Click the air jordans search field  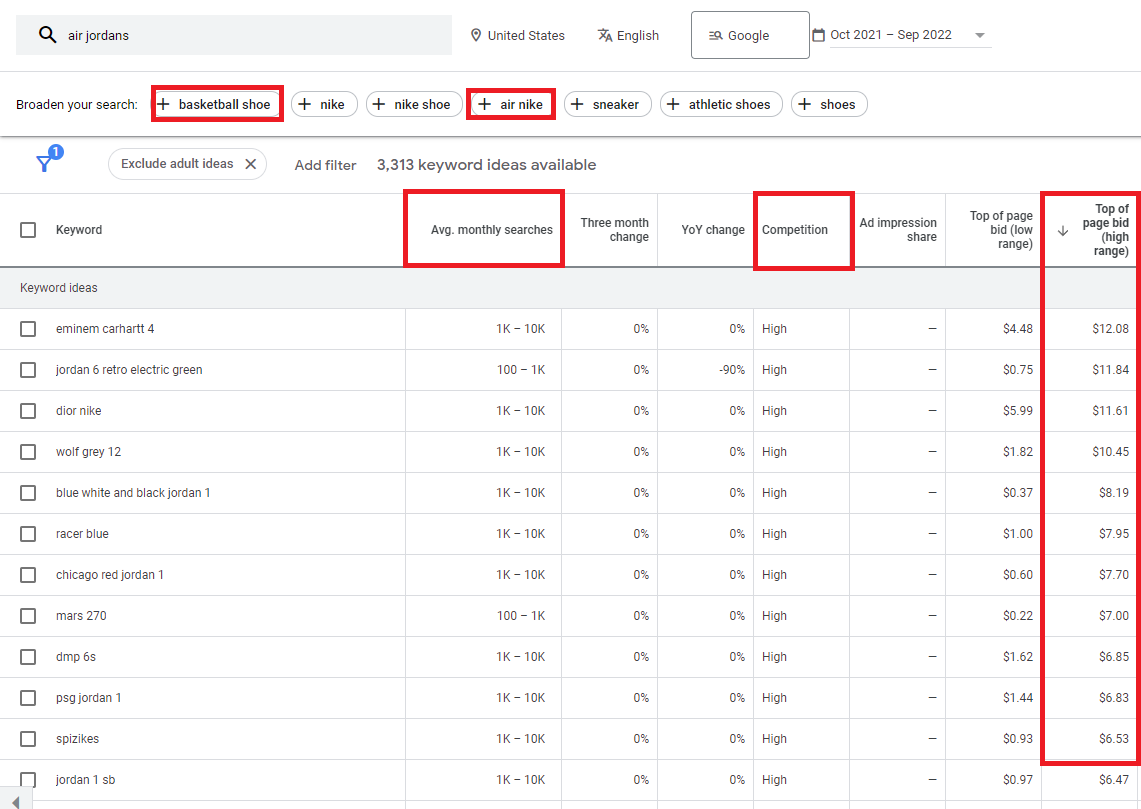(250, 35)
